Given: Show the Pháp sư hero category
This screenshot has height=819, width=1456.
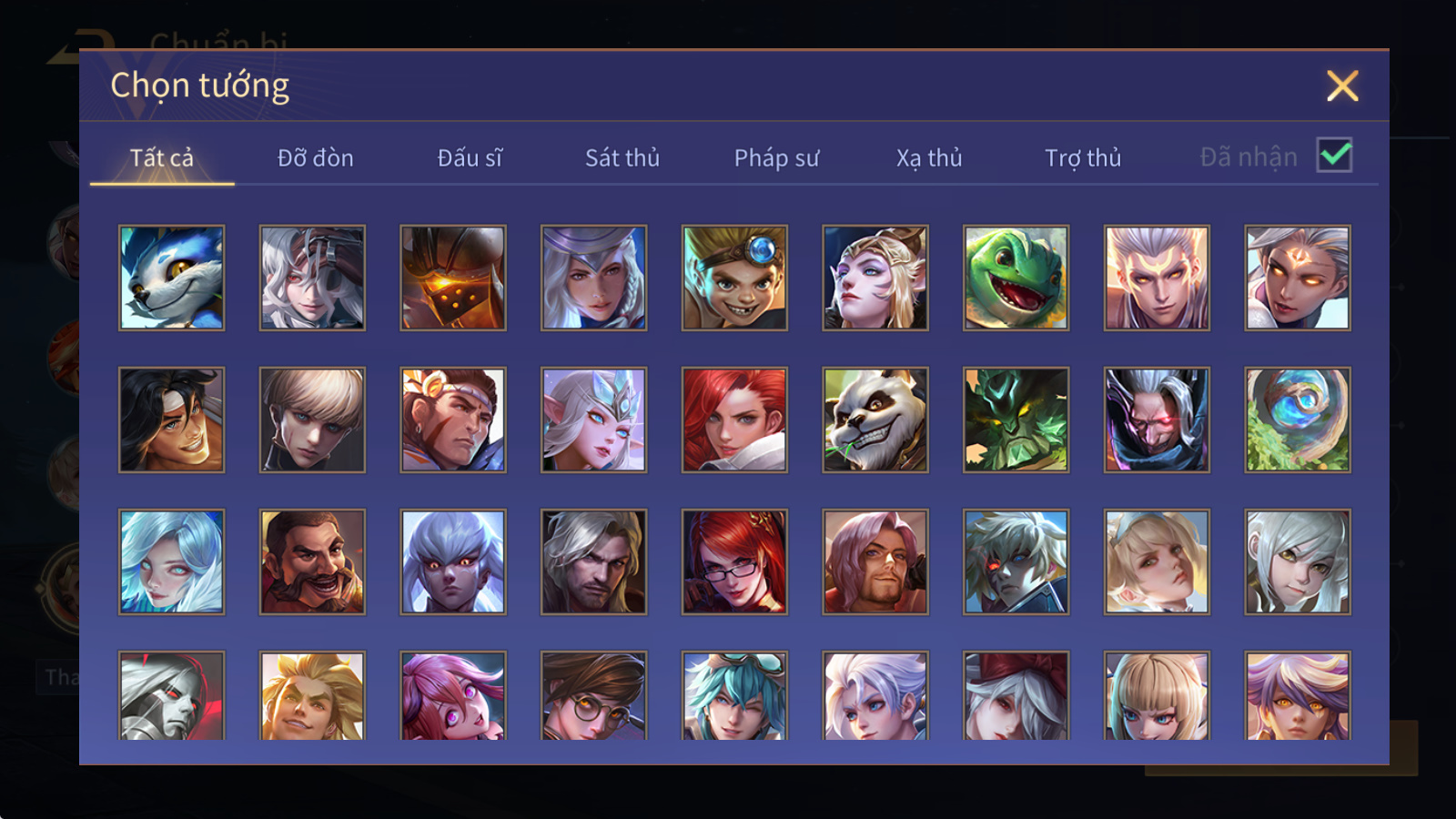Looking at the screenshot, I should [776, 157].
